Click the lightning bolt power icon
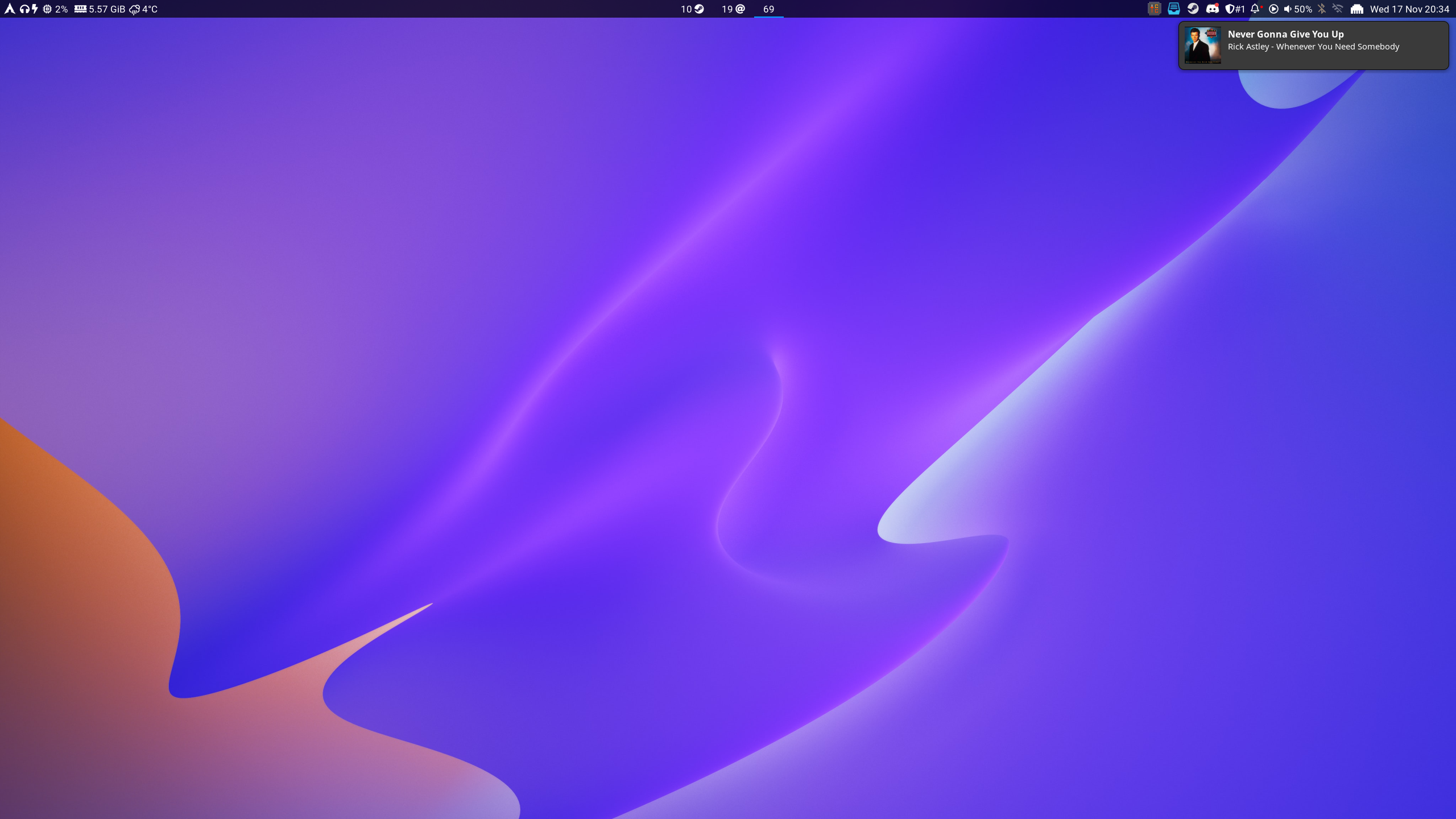Image resolution: width=1456 pixels, height=819 pixels. tap(35, 9)
